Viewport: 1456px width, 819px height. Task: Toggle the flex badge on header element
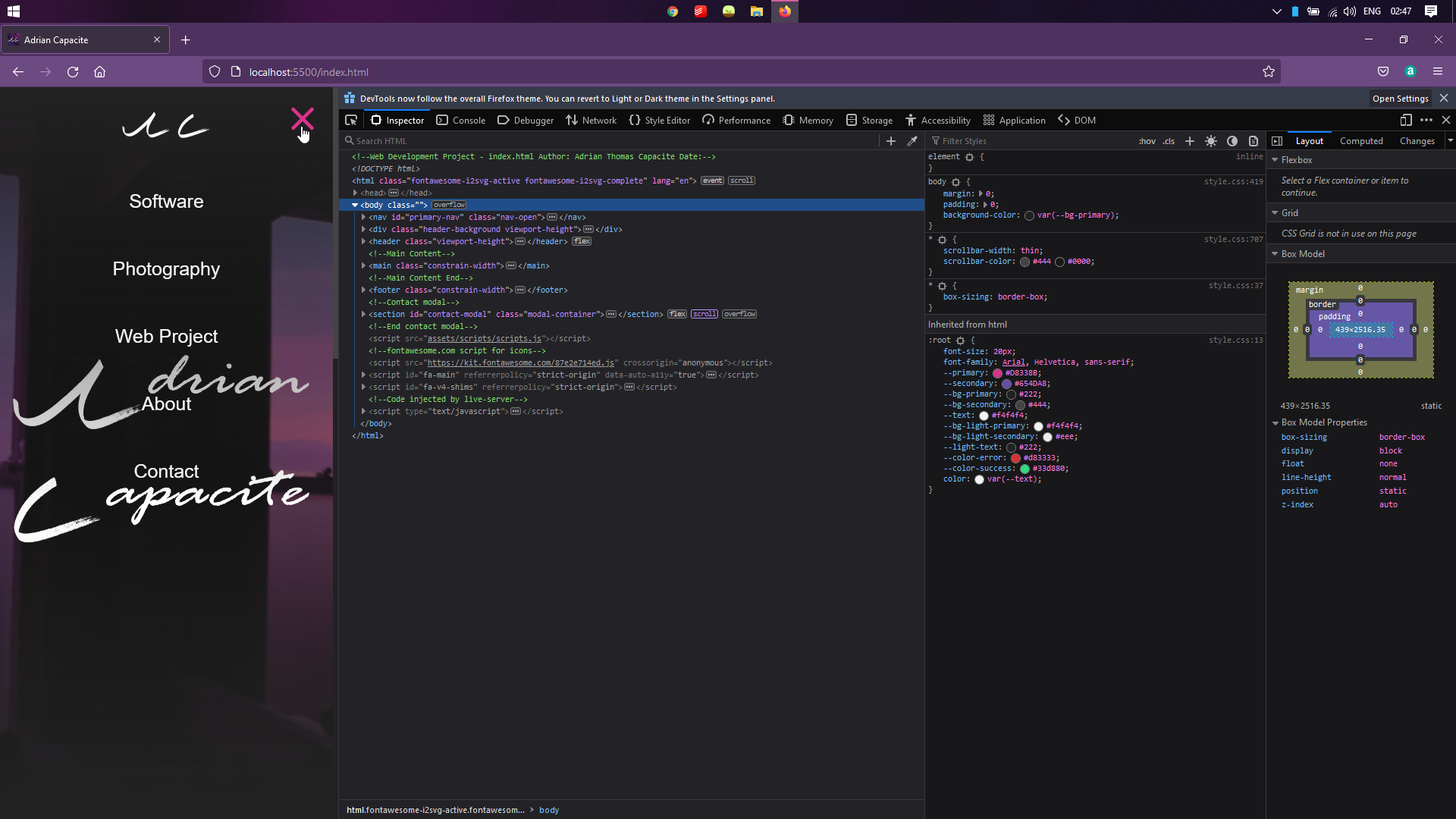click(582, 241)
